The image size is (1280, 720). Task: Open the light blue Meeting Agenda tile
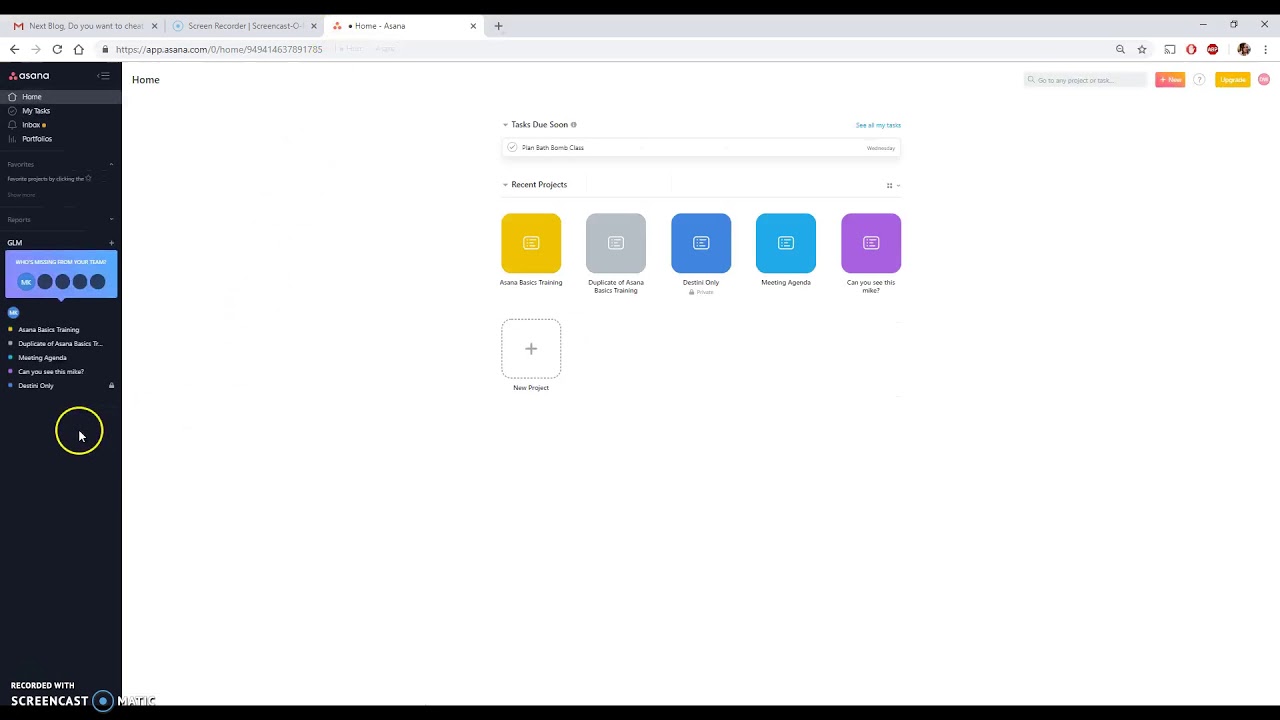click(786, 243)
